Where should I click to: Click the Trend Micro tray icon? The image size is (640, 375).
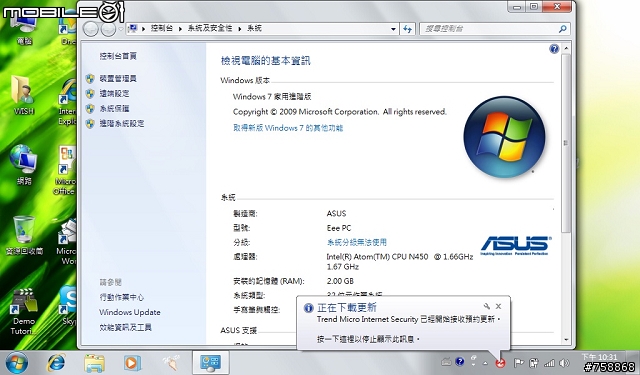click(x=500, y=363)
